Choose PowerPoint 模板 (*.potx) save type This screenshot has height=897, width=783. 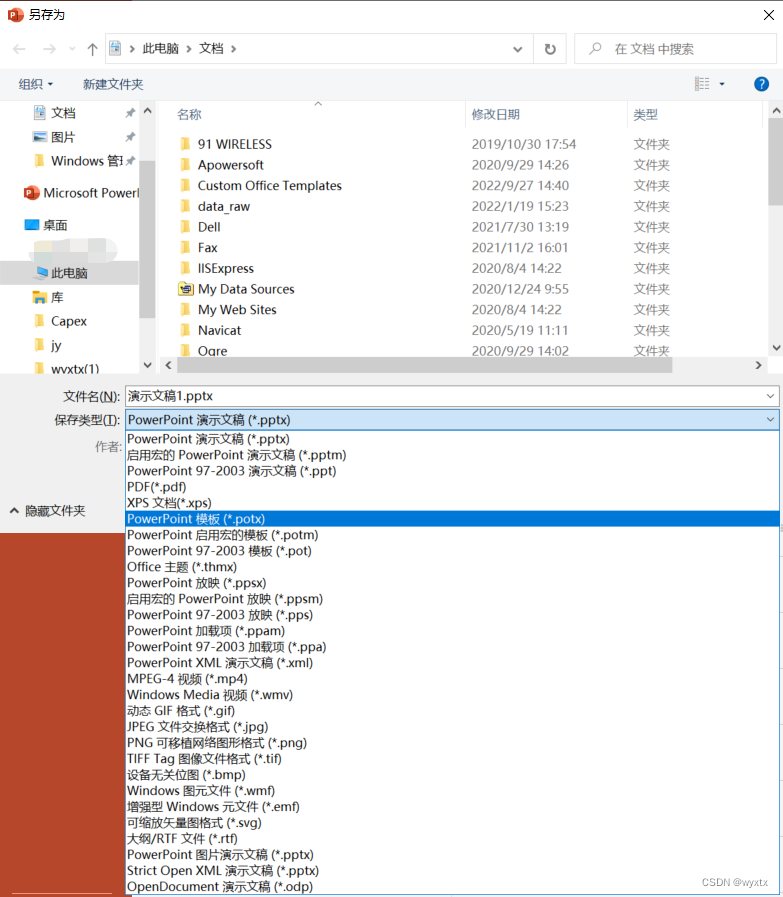click(452, 519)
